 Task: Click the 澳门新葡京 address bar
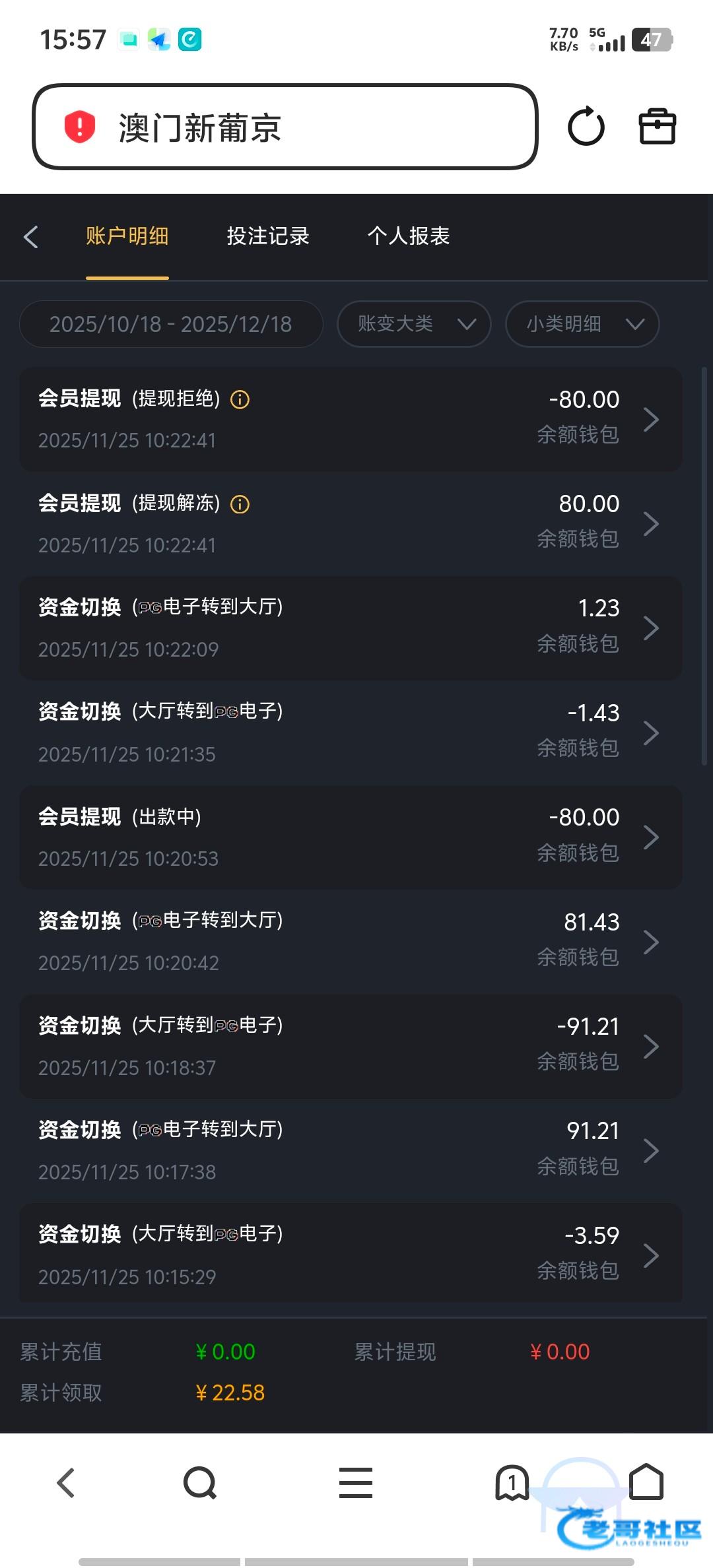click(x=285, y=127)
